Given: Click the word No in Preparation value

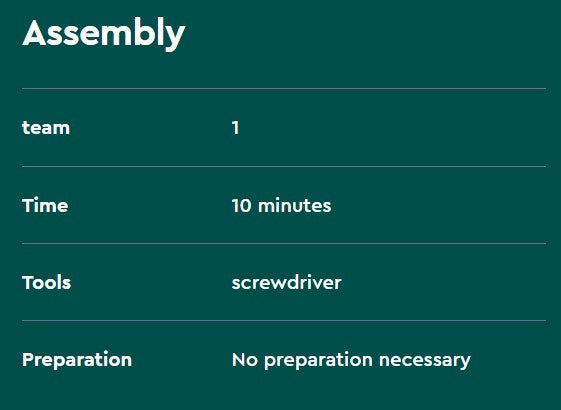Looking at the screenshot, I should point(245,360).
